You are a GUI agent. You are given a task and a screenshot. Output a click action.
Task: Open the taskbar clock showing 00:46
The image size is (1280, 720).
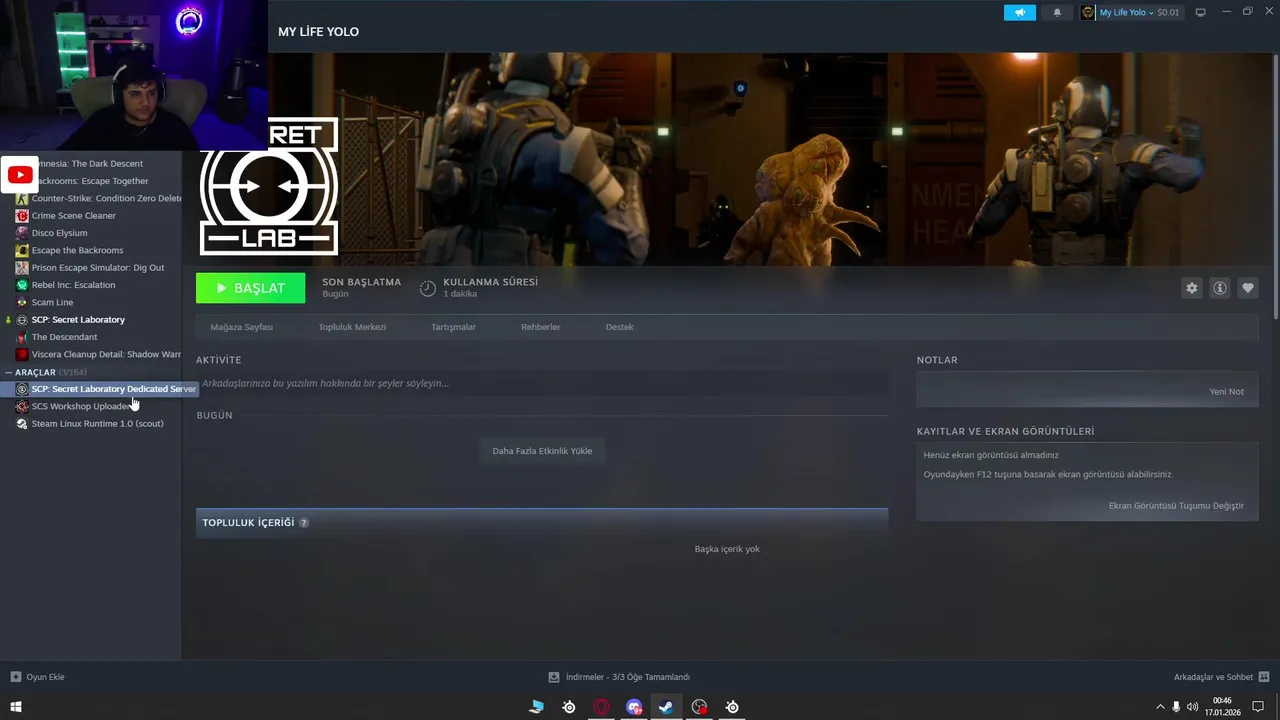pyautogui.click(x=1222, y=707)
